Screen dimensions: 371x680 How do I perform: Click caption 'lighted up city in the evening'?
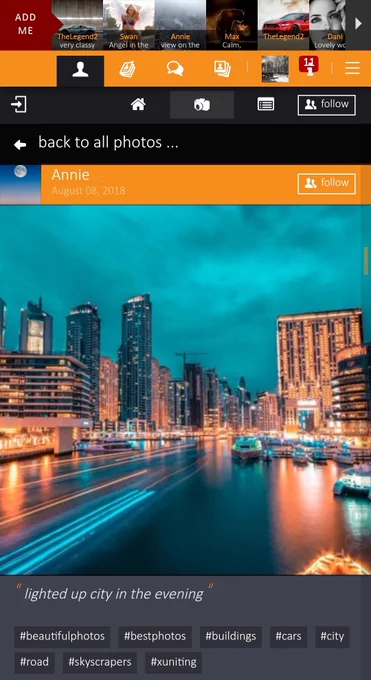(x=114, y=594)
